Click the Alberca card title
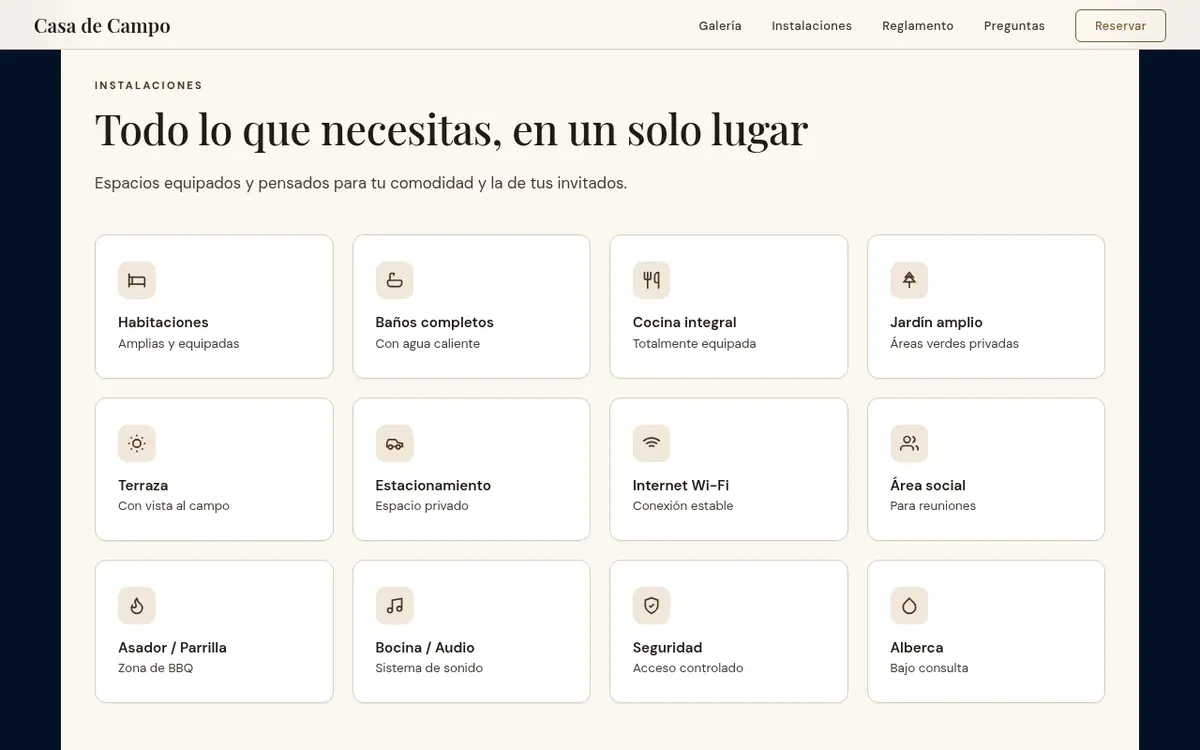 (917, 647)
